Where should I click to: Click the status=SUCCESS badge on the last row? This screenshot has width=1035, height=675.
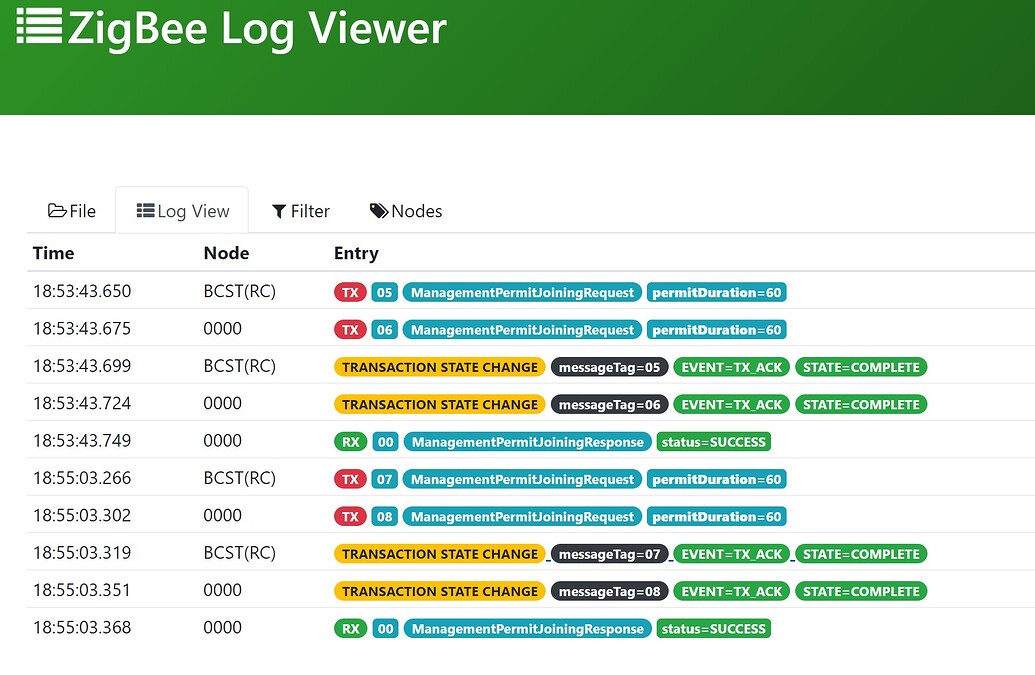tap(713, 628)
